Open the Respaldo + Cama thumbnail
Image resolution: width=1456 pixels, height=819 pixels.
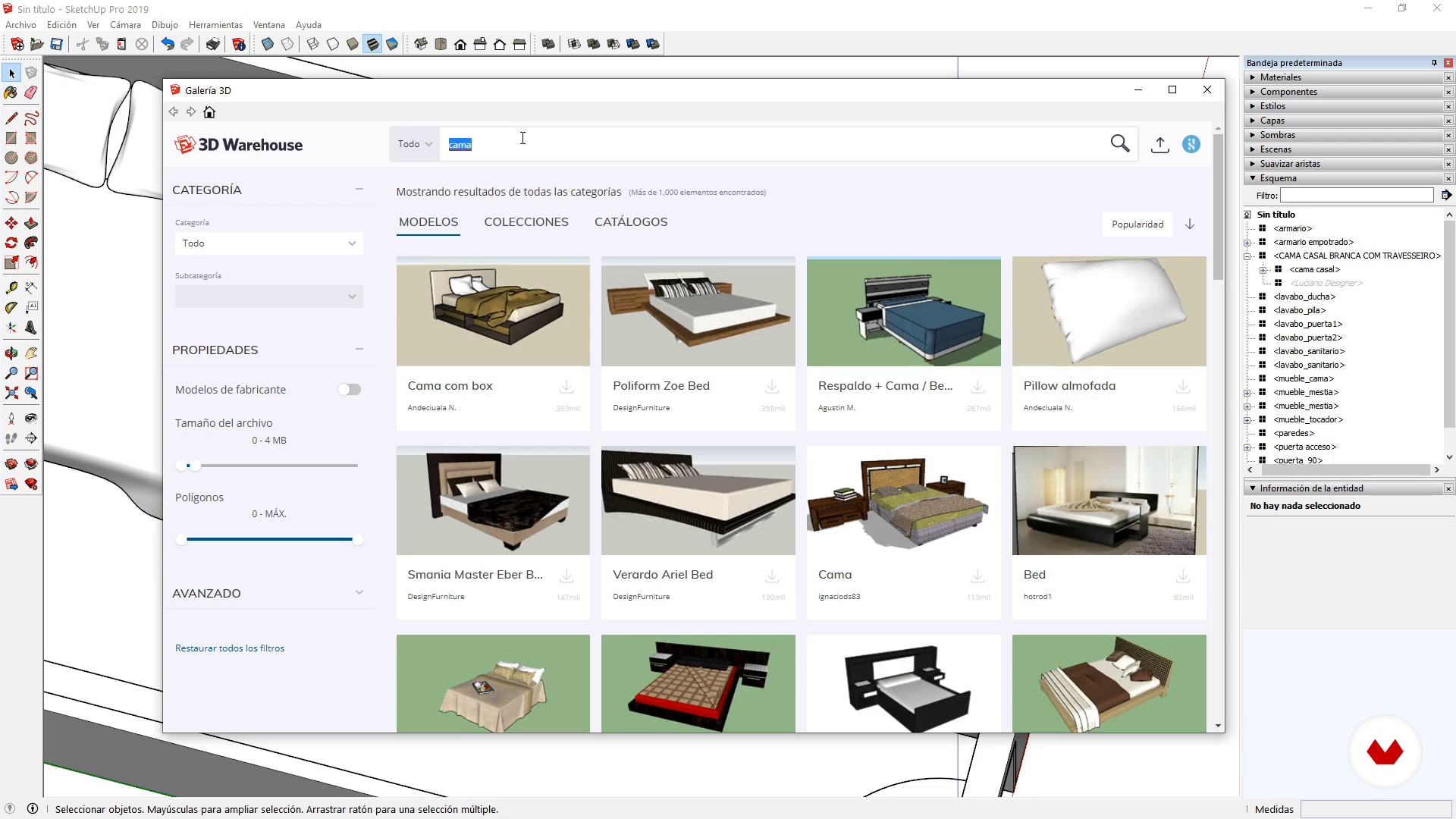point(903,311)
